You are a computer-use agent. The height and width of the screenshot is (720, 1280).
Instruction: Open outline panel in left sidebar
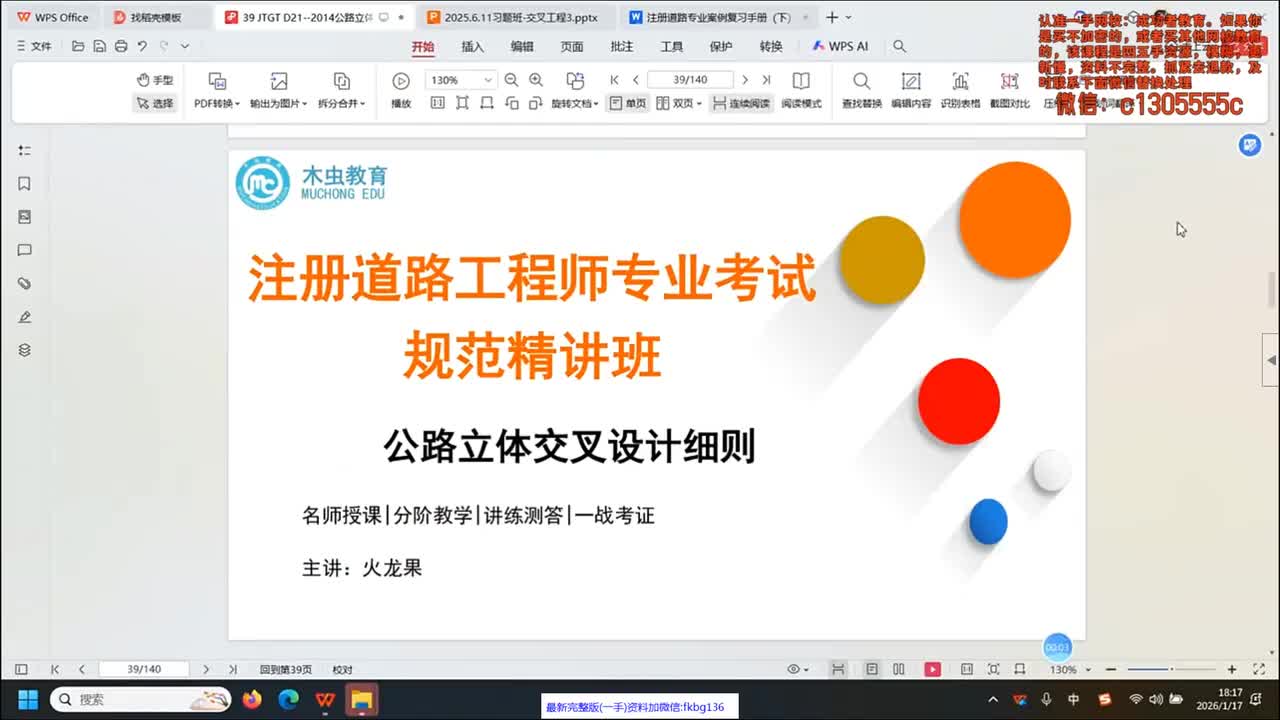click(25, 150)
